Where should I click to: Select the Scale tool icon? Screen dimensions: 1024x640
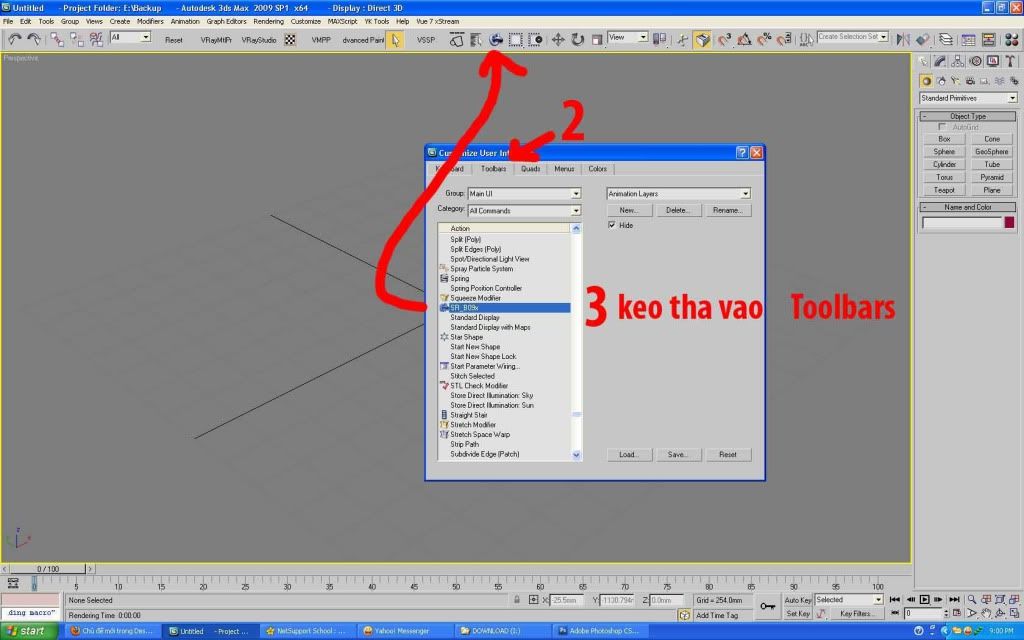(597, 40)
